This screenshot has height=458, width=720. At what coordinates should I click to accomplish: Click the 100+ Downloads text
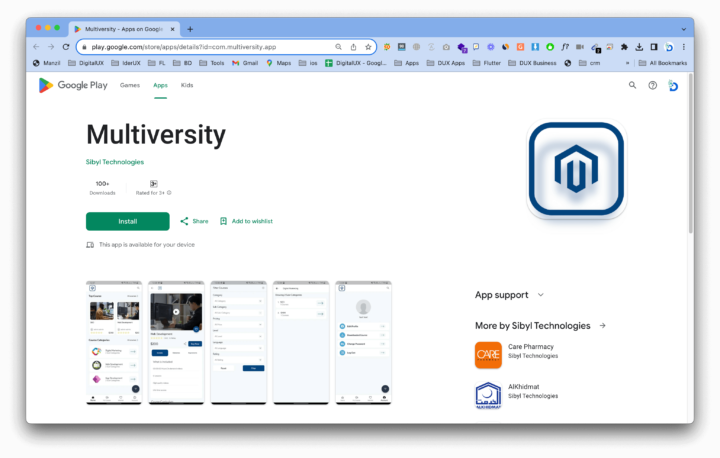pos(102,188)
